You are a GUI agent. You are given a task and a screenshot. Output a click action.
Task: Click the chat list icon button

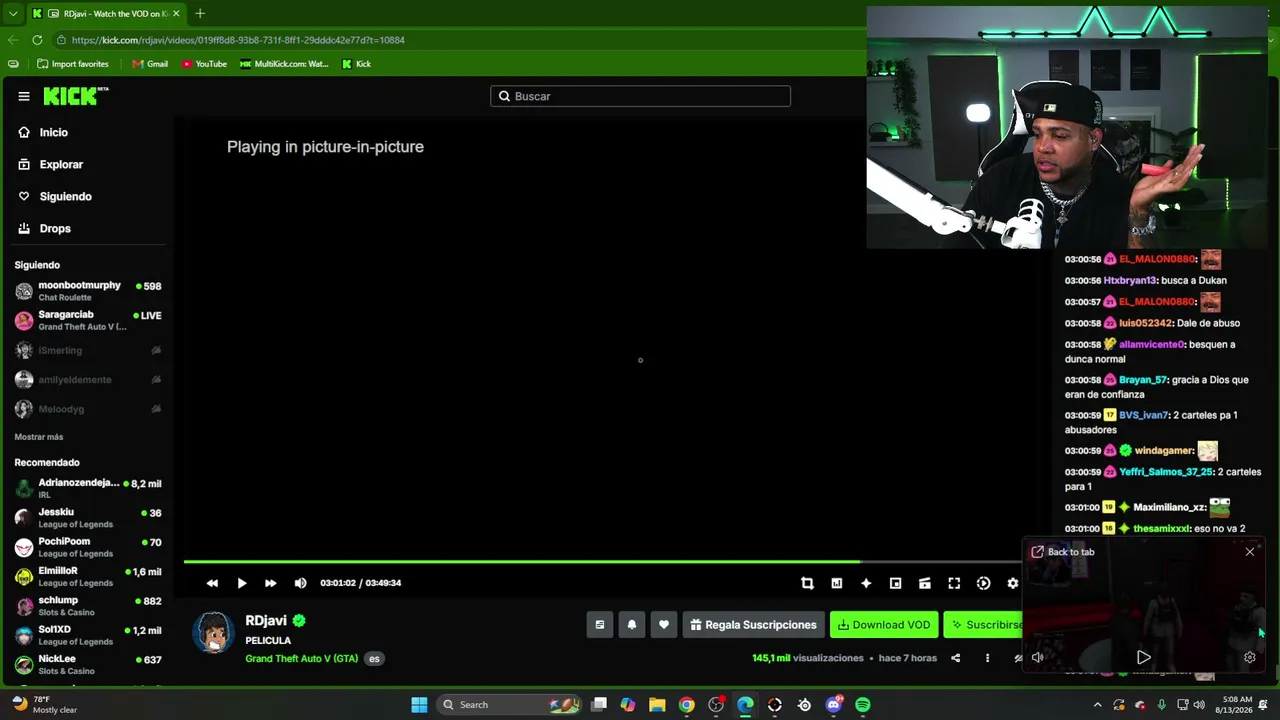[600, 625]
